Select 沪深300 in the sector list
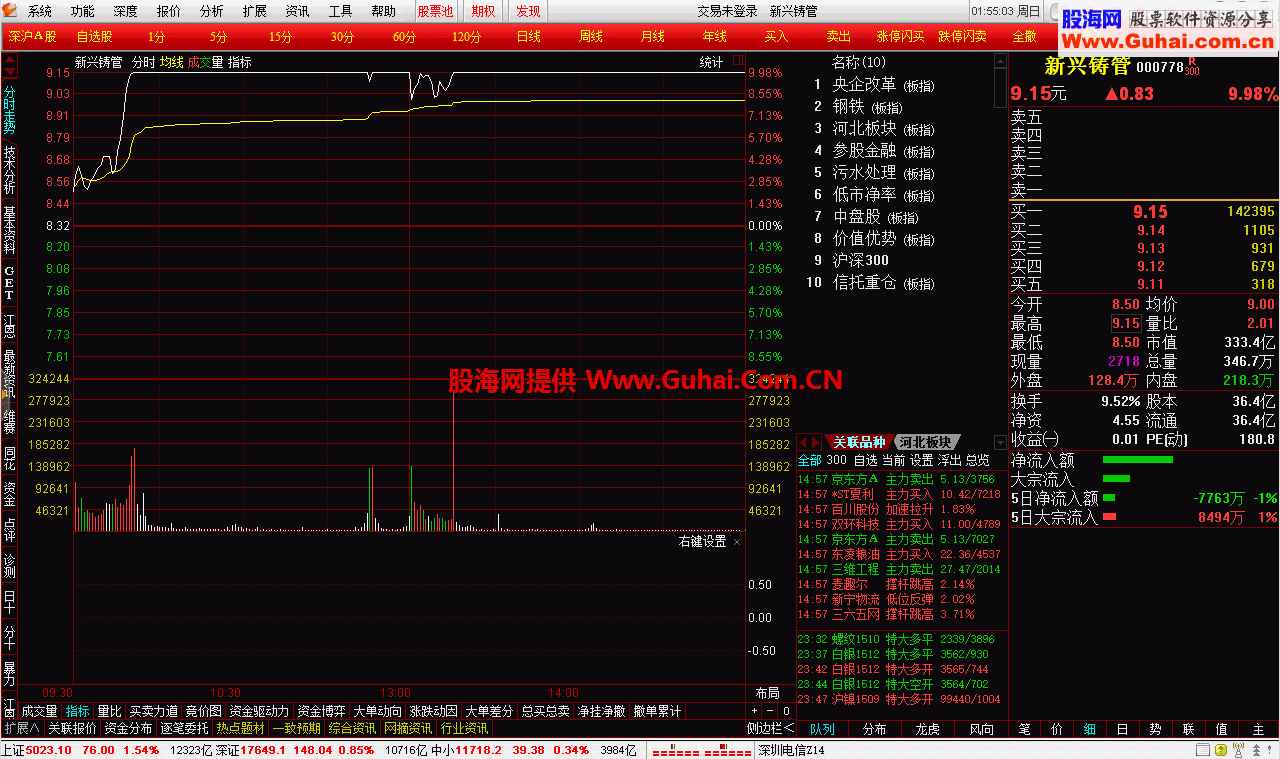The image size is (1280, 759). click(x=861, y=260)
